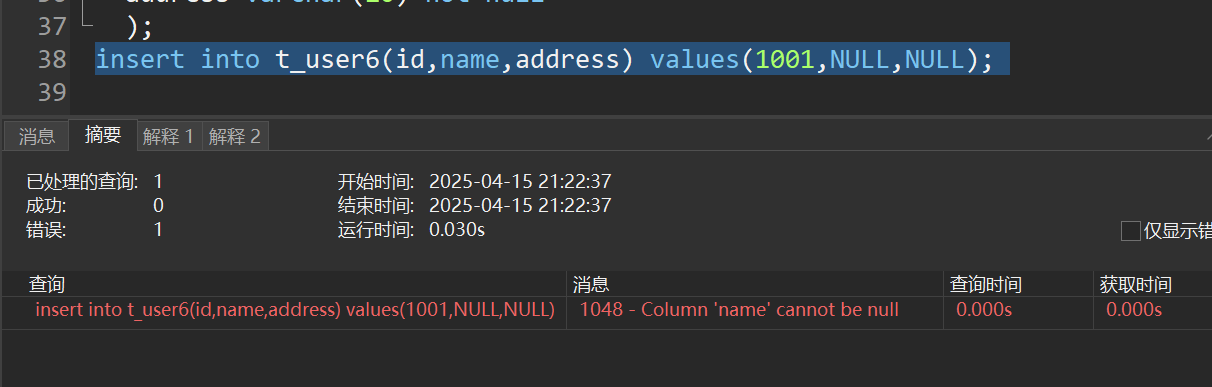The image size is (1212, 387).
Task: Select the 摘要 tab
Action: click(x=103, y=135)
